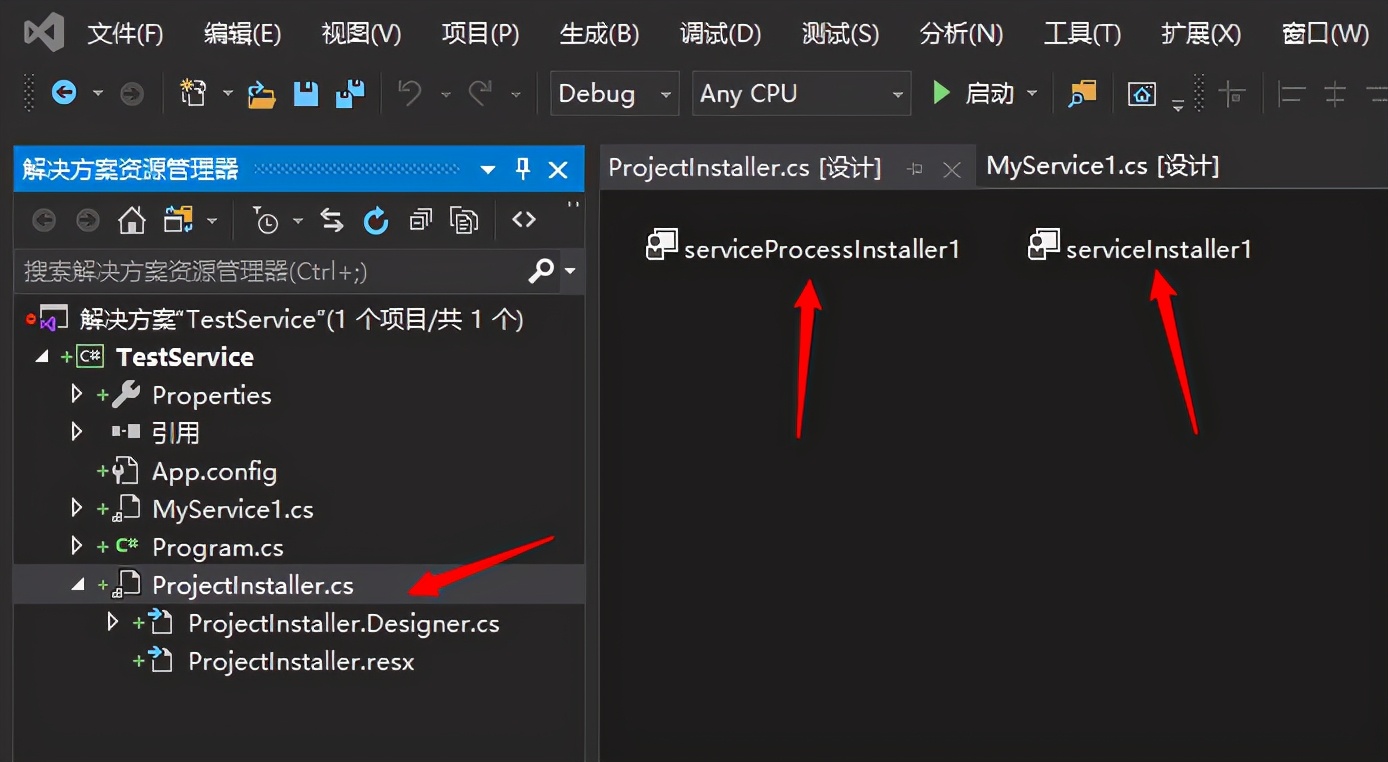Click the Save All icon

tap(350, 94)
